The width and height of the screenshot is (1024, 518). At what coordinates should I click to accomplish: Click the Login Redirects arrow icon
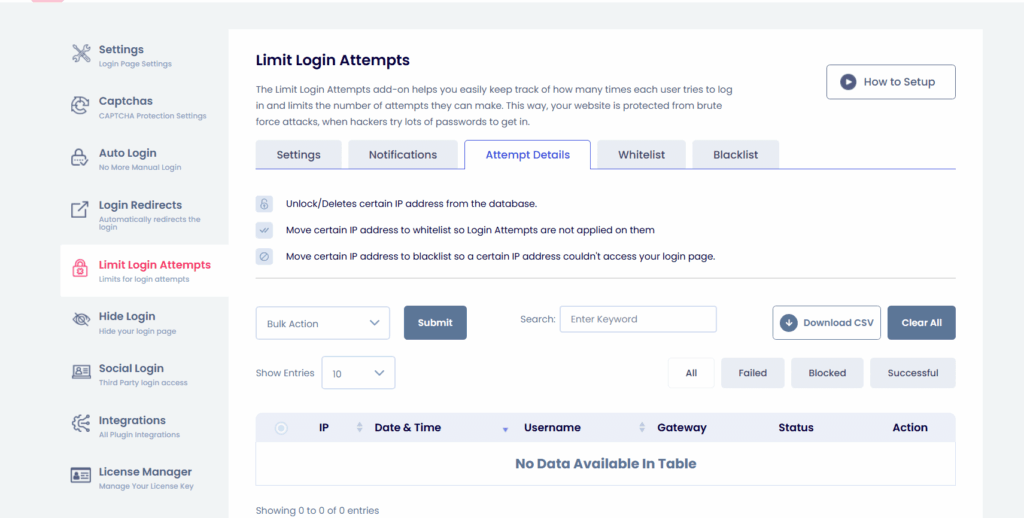81,210
